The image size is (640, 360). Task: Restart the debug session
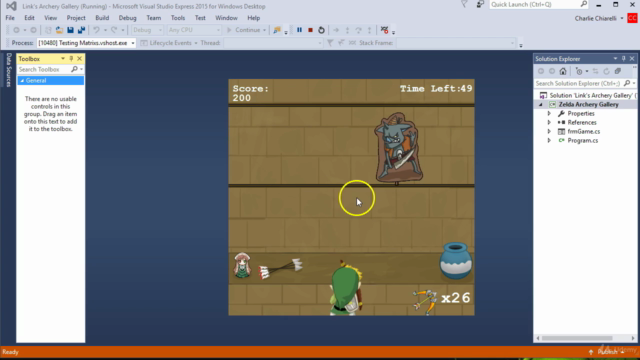pyautogui.click(x=321, y=30)
